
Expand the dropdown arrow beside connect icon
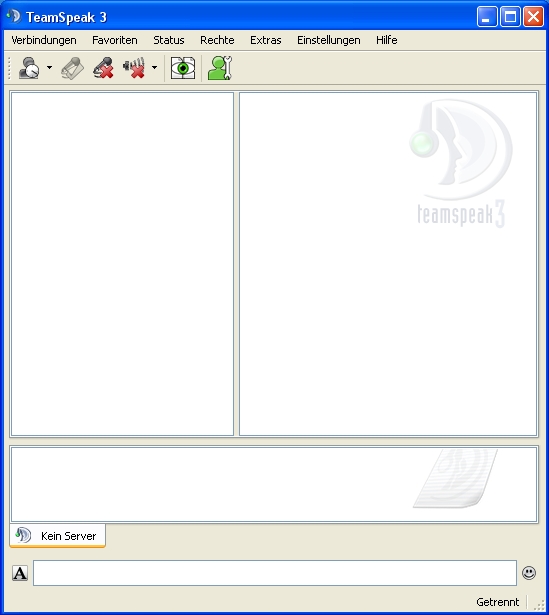click(x=49, y=67)
